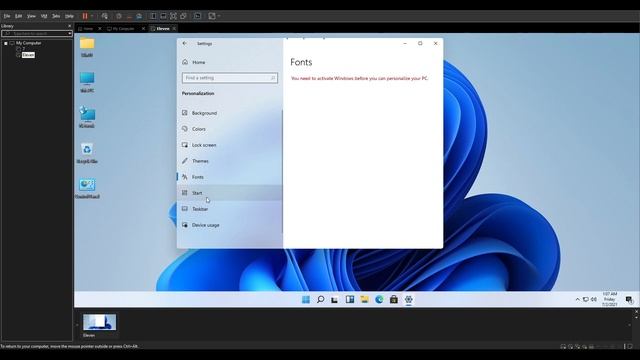Image resolution: width=640 pixels, height=360 pixels.
Task: Switch to the My Computer tab
Action: (x=122, y=29)
